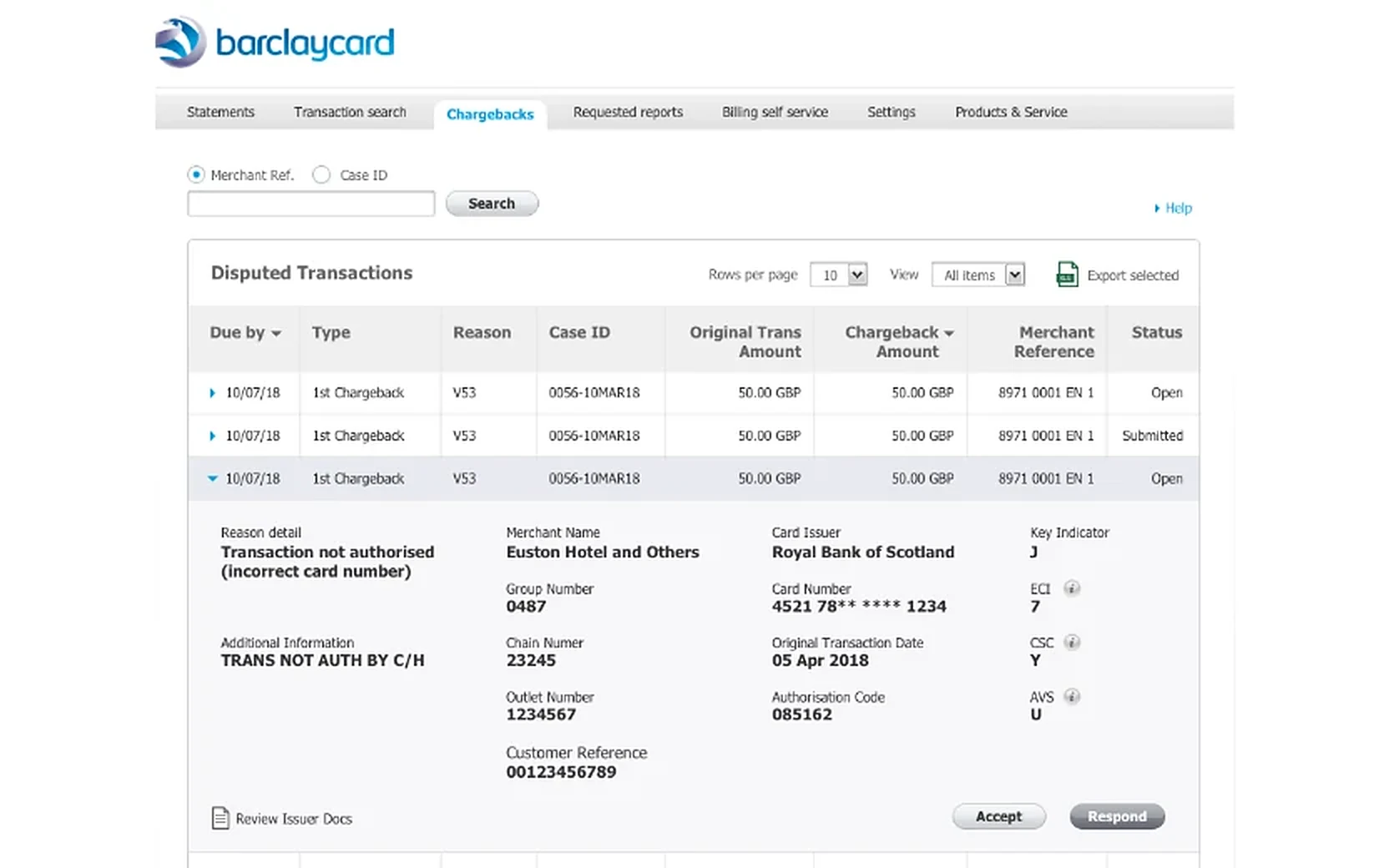Open the Billing self service tab

[x=775, y=112]
